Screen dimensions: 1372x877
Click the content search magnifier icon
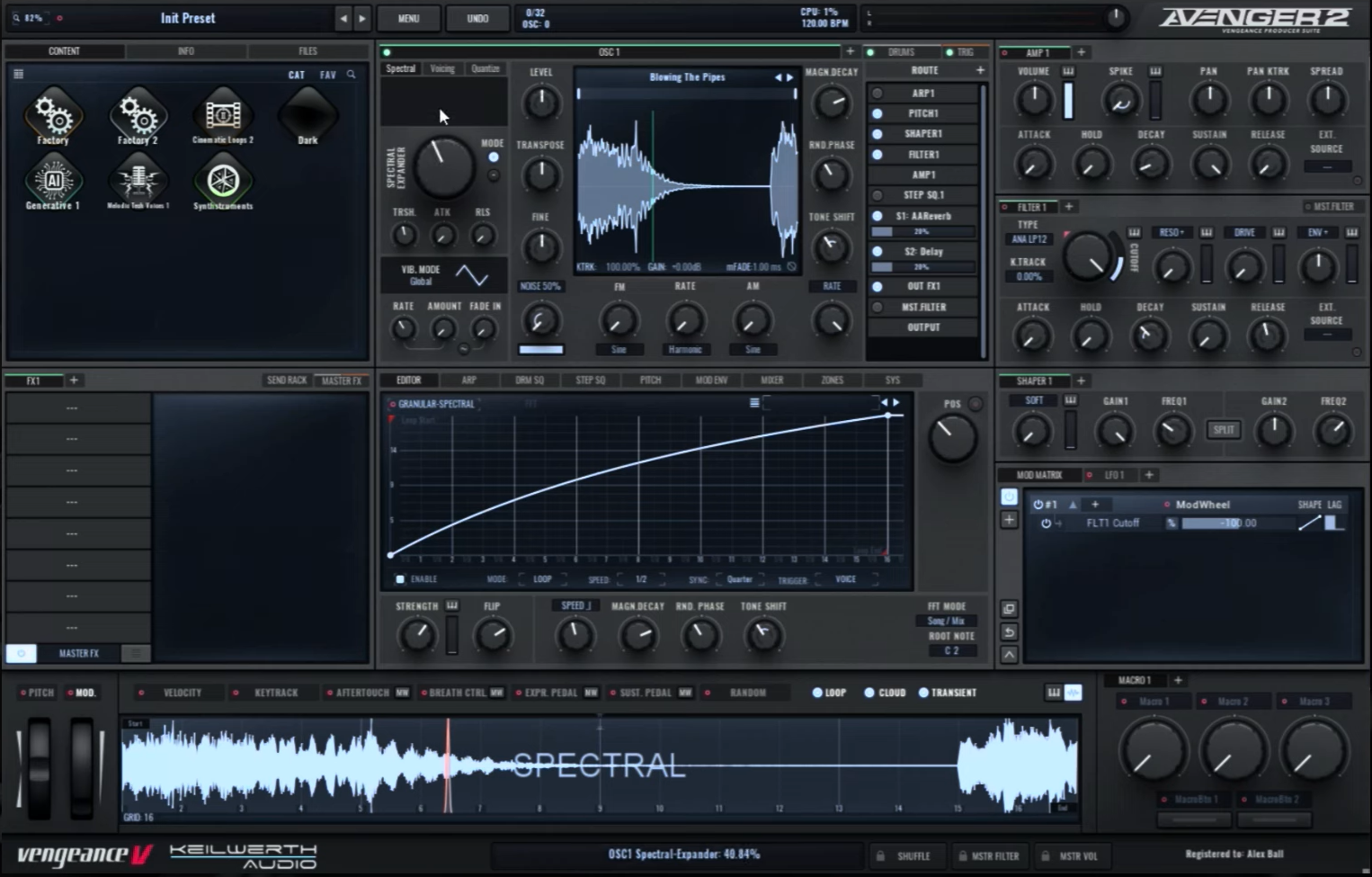click(352, 75)
